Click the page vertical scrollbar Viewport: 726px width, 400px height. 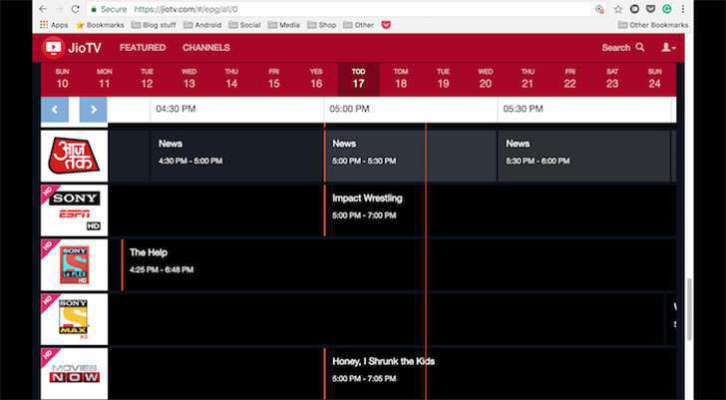pos(689,309)
